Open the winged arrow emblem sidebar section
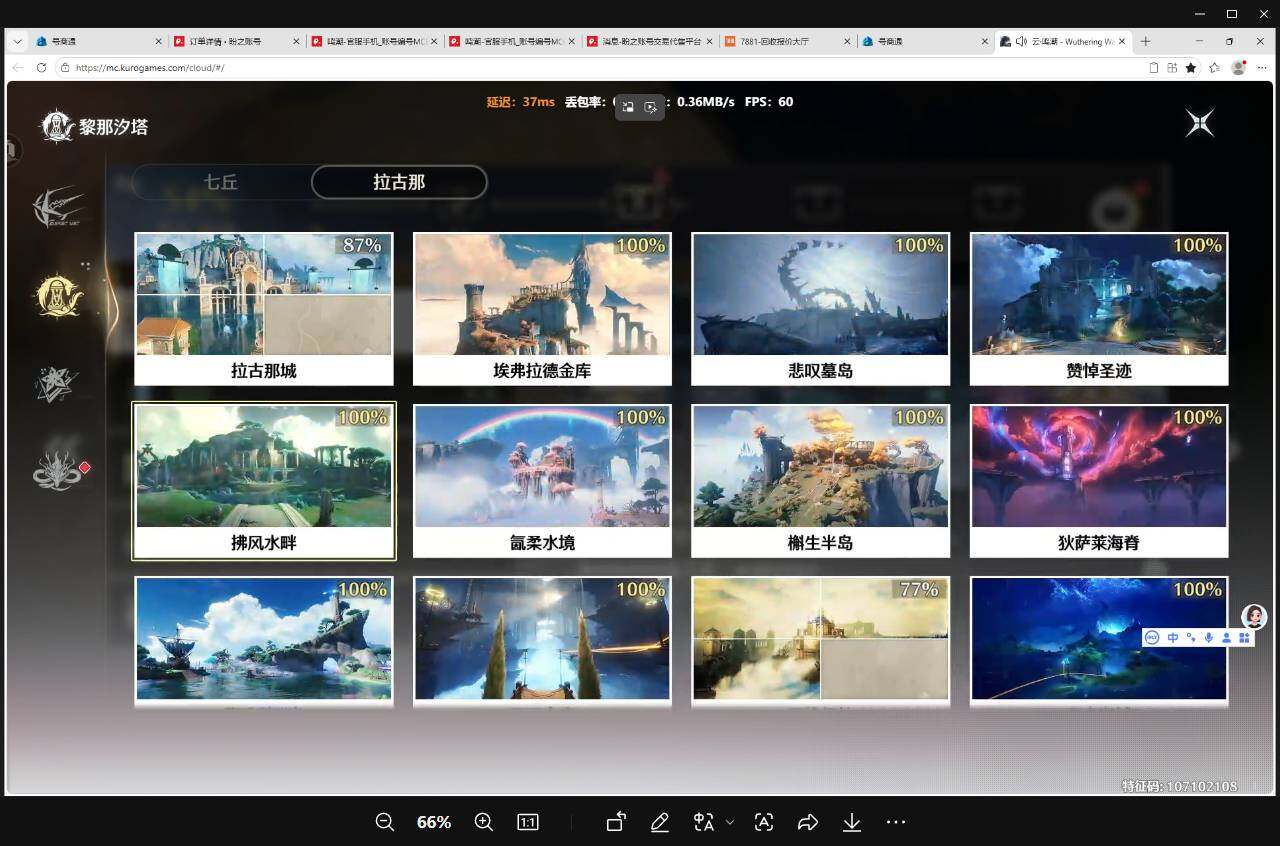1280x846 pixels. pos(57,208)
